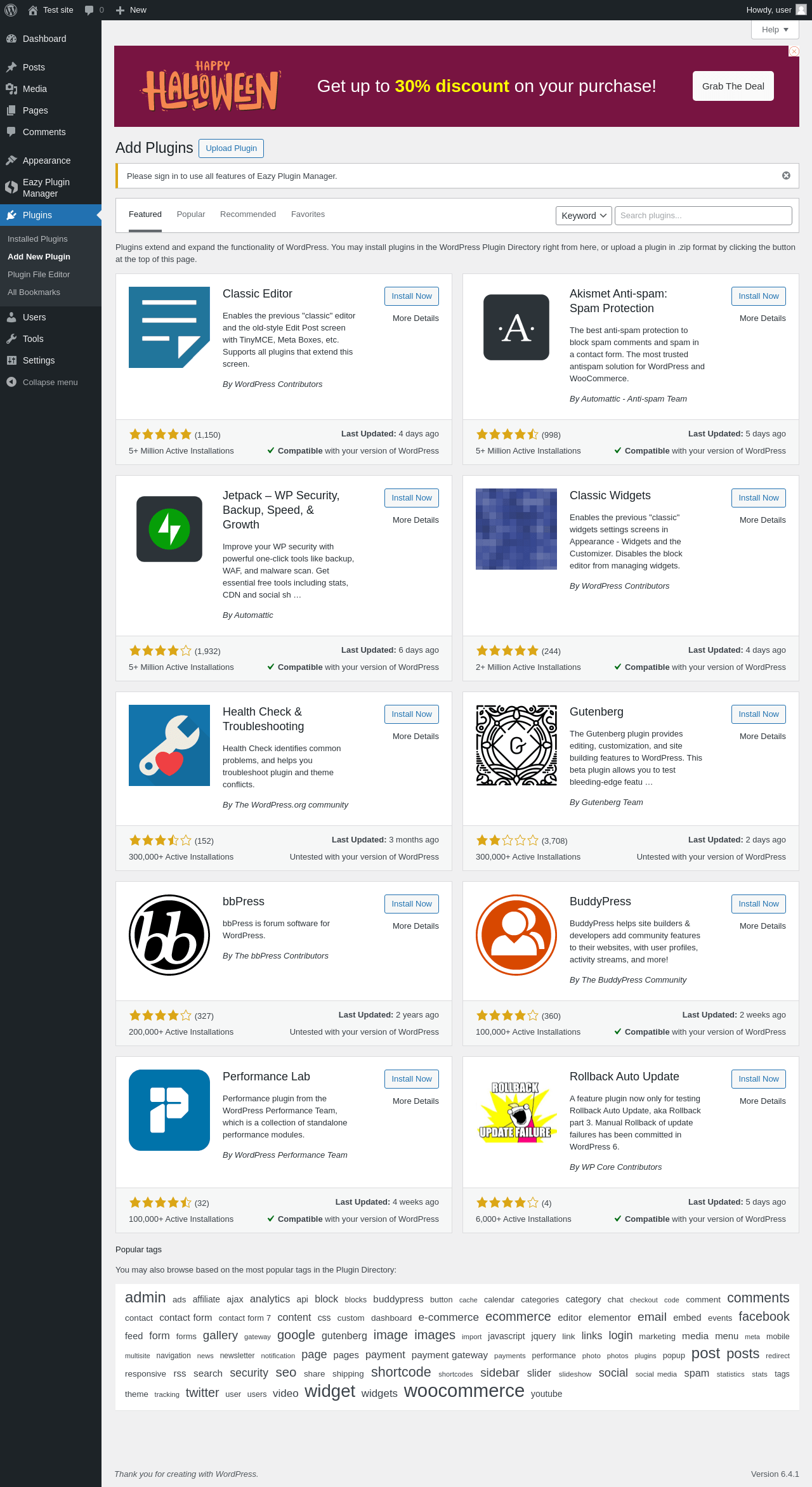Click the Gutenberg plugin icon
The image size is (812, 1487).
516,745
